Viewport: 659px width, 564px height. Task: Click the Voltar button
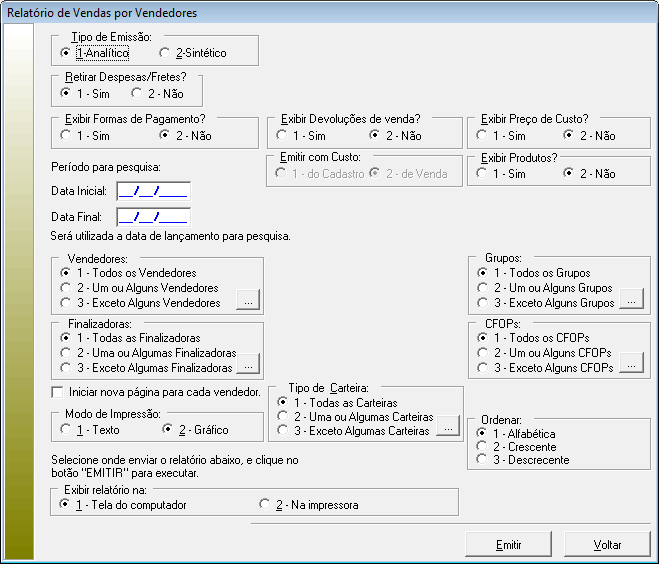point(607,545)
